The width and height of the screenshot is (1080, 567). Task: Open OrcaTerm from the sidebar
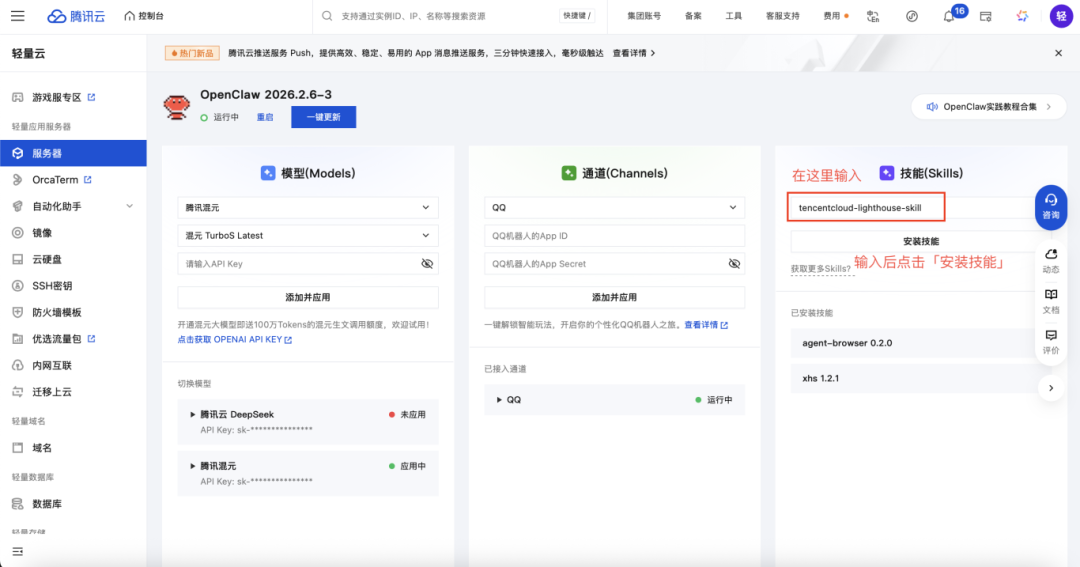[55, 180]
